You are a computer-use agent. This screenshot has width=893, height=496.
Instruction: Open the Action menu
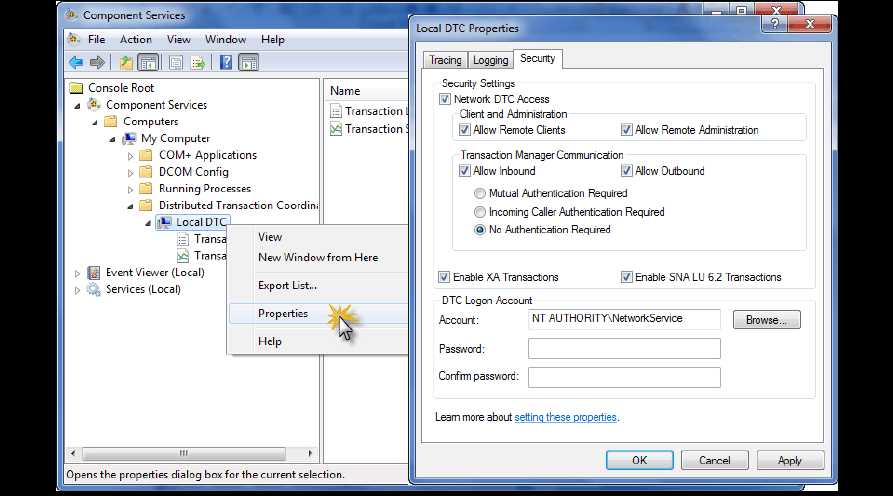(x=136, y=39)
